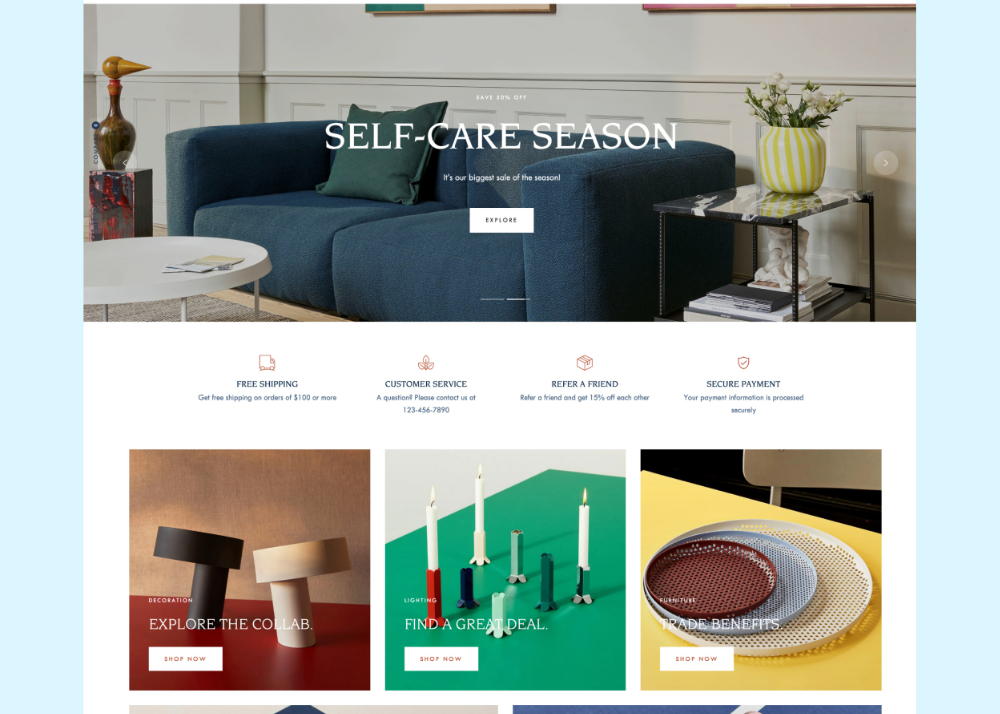
Task: Click the secure payment shield icon
Action: [x=743, y=363]
